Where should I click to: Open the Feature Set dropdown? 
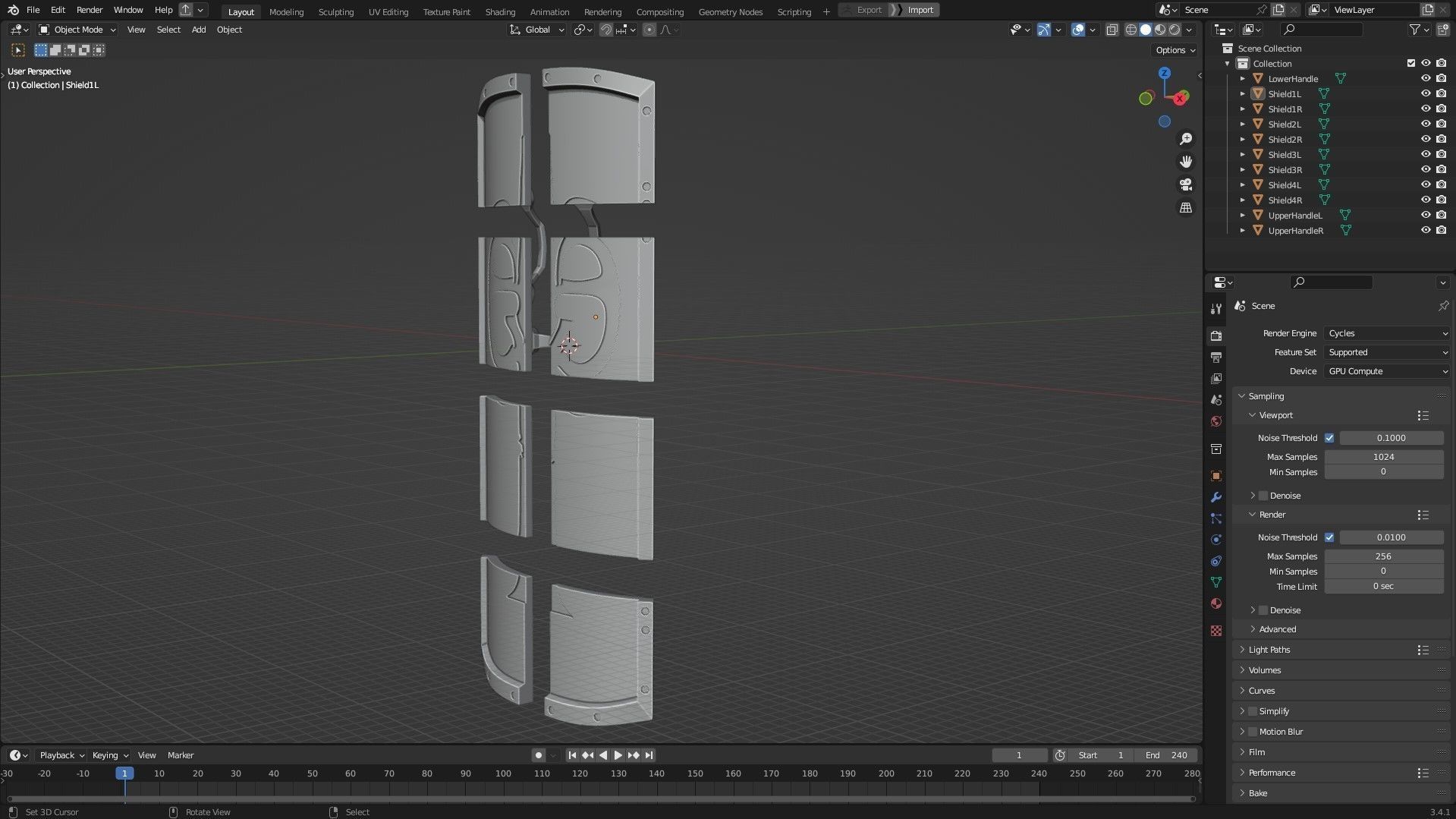pos(1387,352)
